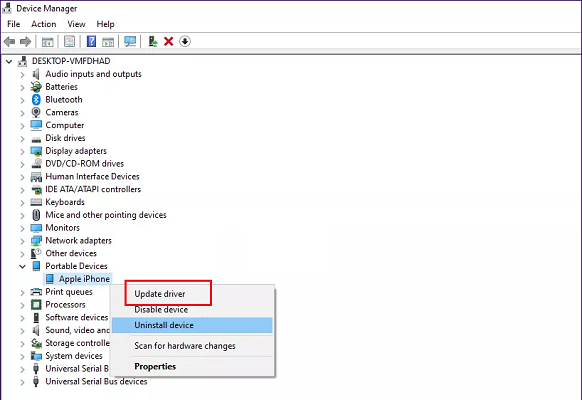582x400 pixels.
Task: Show/hide console tree toolbar icon
Action: click(x=48, y=42)
